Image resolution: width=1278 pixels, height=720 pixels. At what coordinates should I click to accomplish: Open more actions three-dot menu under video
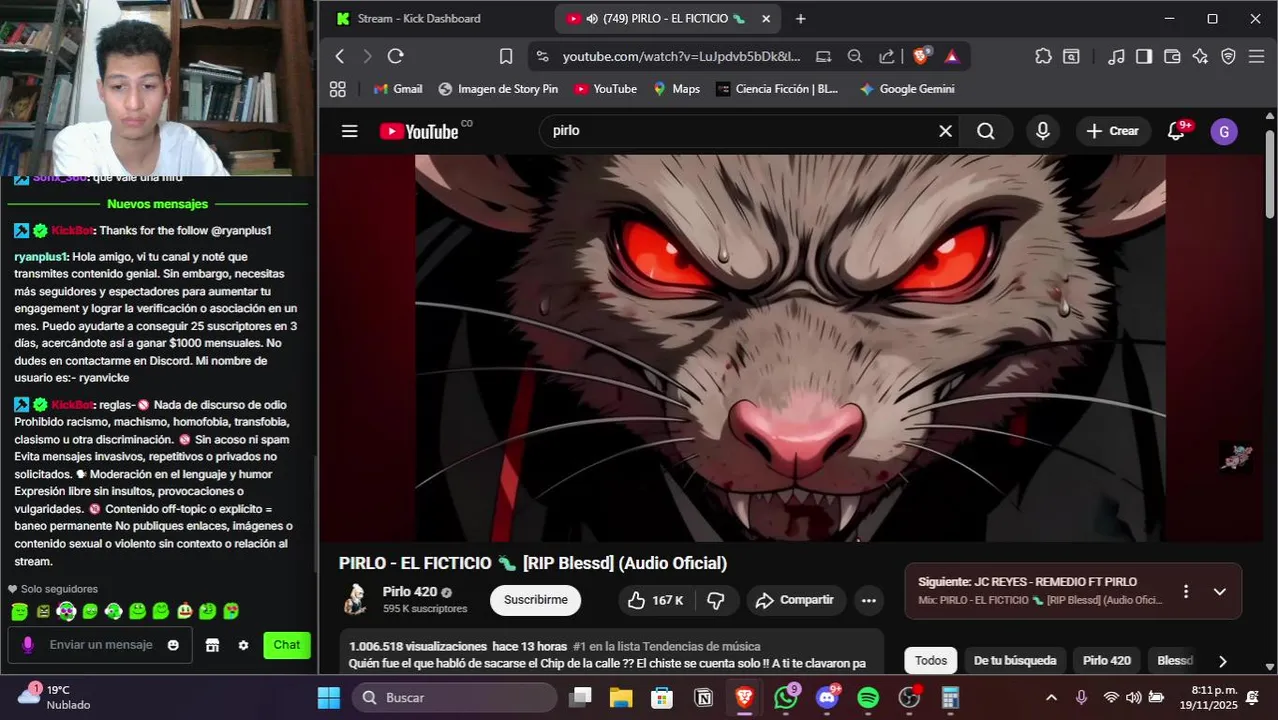click(x=868, y=600)
